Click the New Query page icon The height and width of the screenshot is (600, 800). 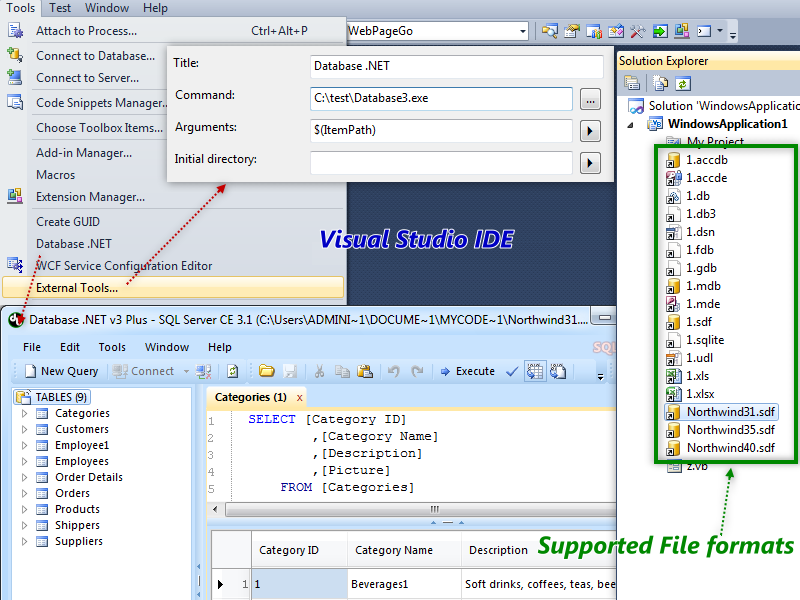[31, 371]
